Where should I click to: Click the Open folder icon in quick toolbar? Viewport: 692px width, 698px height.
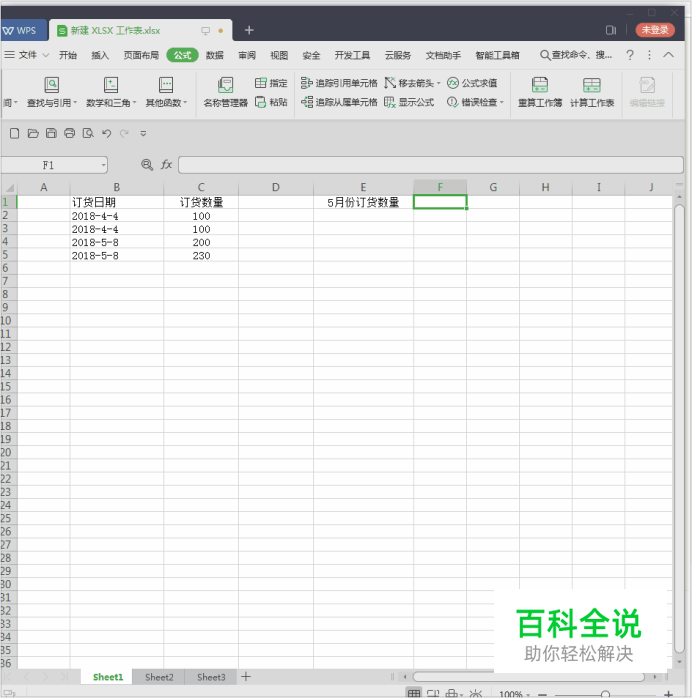tap(33, 133)
